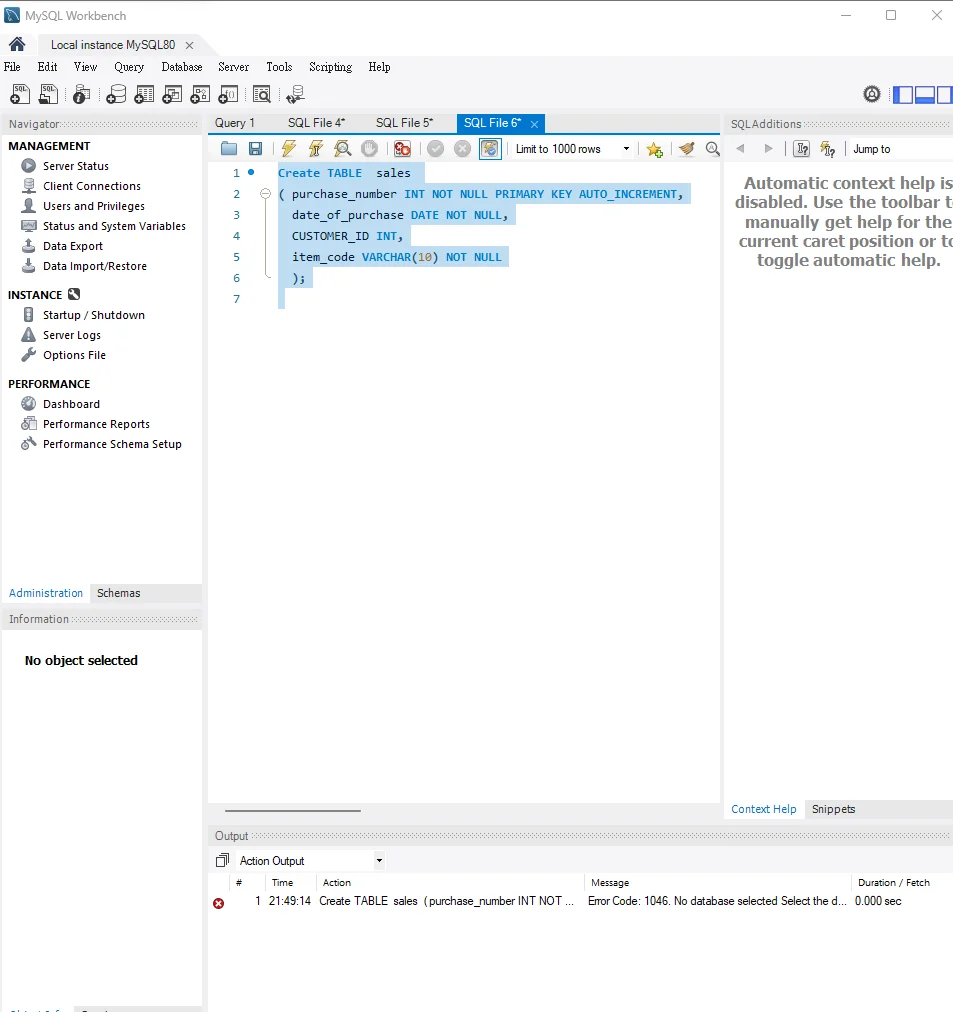Toggle left sidebar panel visibility
The width and height of the screenshot is (953, 1012).
coord(903,94)
